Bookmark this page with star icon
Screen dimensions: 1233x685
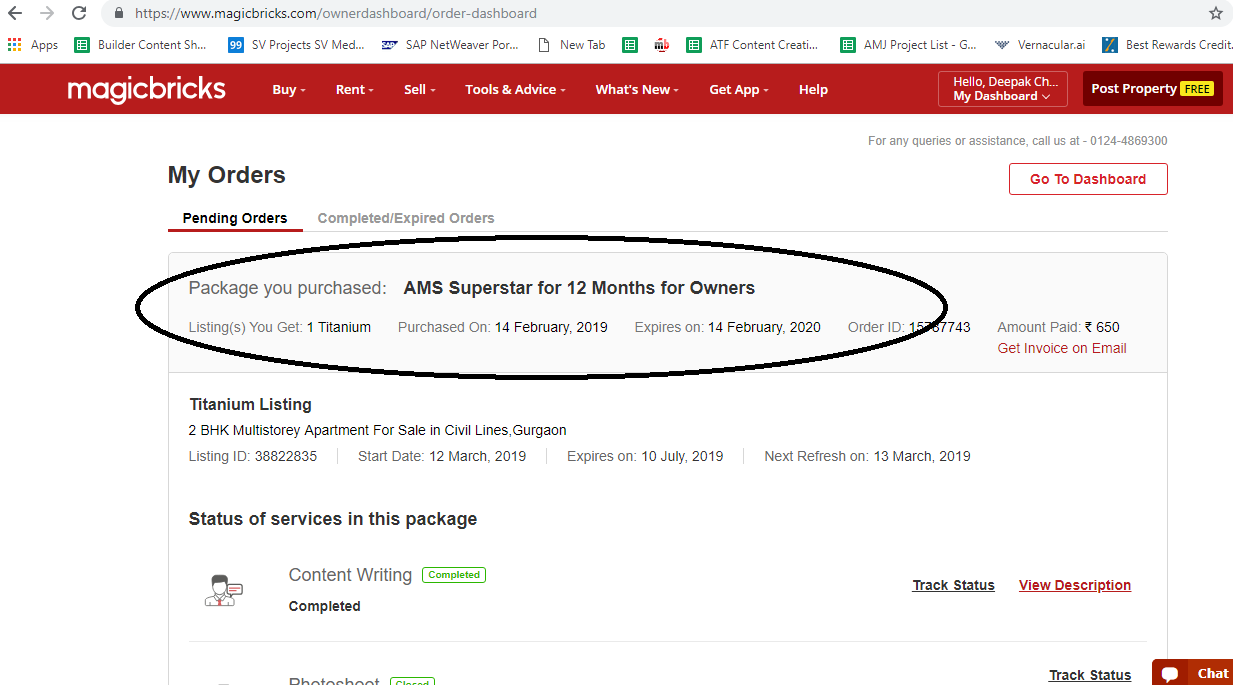[x=1215, y=14]
